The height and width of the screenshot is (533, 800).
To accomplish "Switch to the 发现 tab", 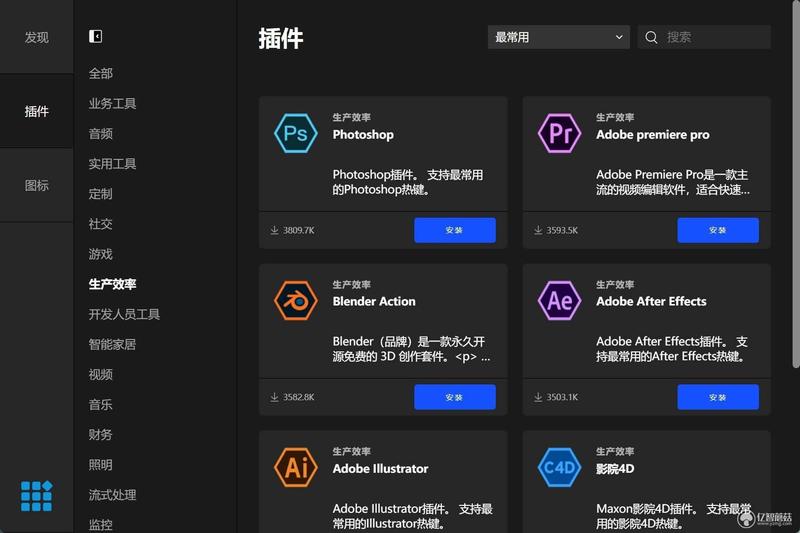I will pos(37,37).
